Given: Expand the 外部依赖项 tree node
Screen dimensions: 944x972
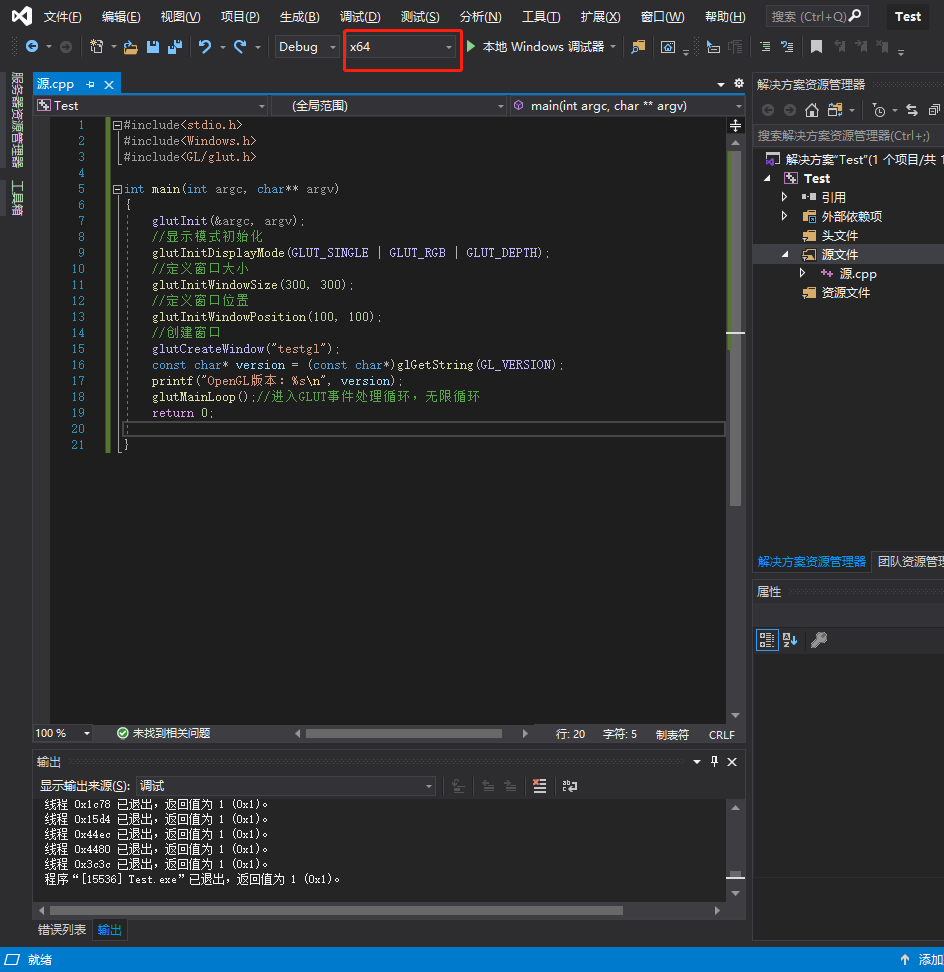Looking at the screenshot, I should coord(785,216).
